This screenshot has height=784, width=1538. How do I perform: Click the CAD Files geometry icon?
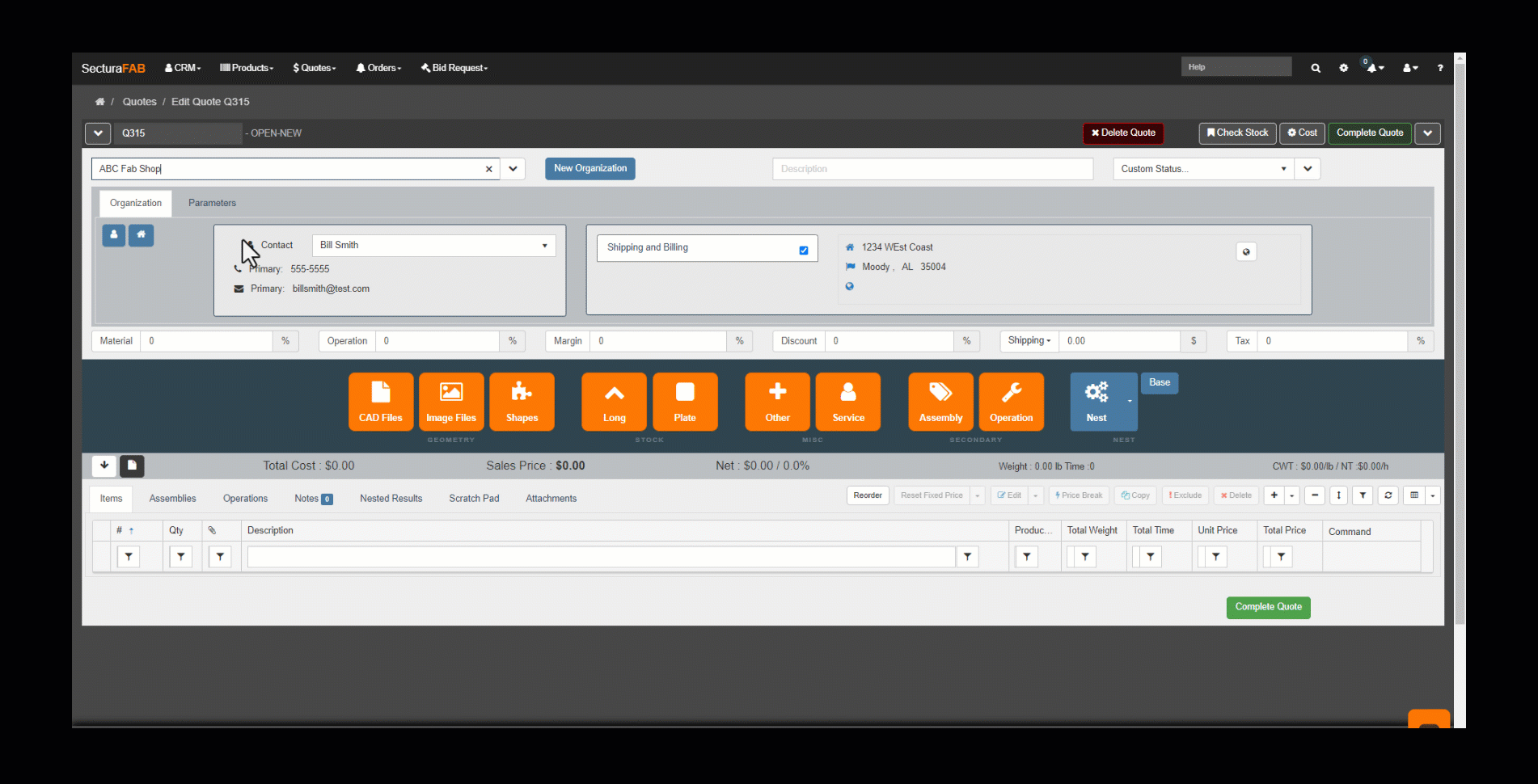click(380, 401)
